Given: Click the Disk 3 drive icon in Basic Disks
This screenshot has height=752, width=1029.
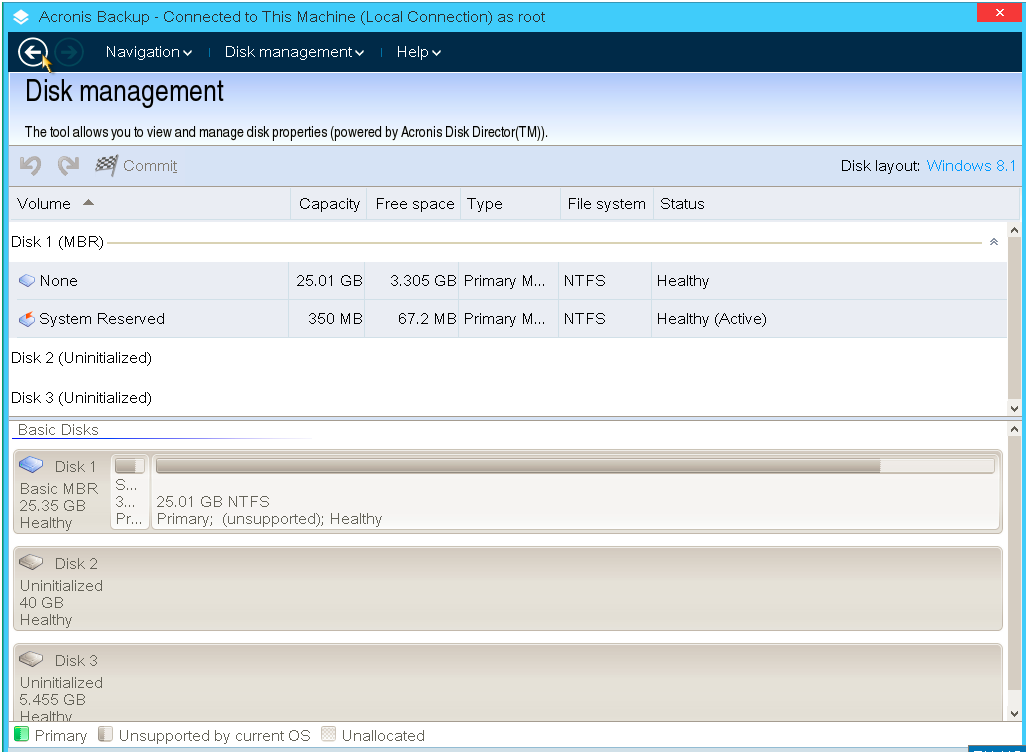Looking at the screenshot, I should (x=31, y=659).
